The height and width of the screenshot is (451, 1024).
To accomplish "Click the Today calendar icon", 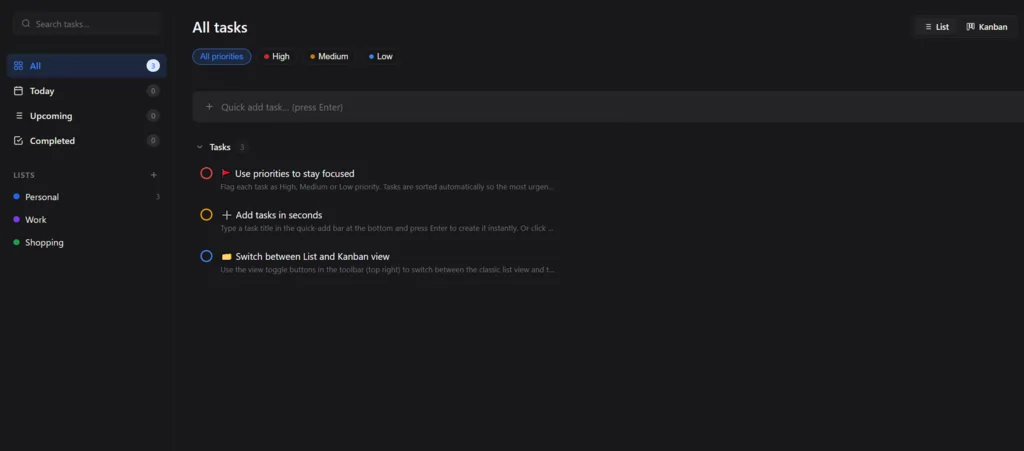I will [18, 91].
